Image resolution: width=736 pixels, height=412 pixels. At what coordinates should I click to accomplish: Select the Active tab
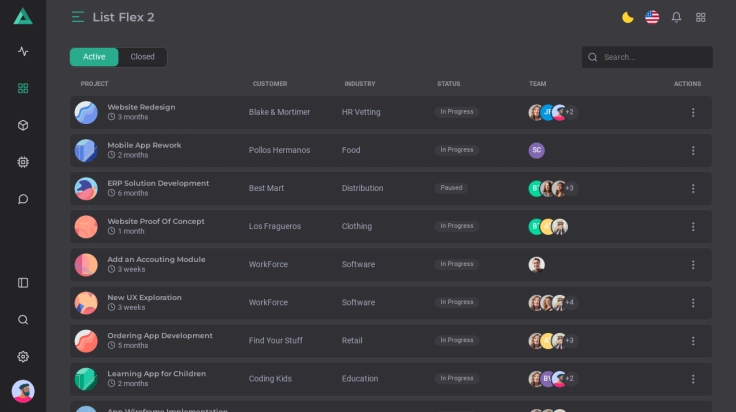94,57
